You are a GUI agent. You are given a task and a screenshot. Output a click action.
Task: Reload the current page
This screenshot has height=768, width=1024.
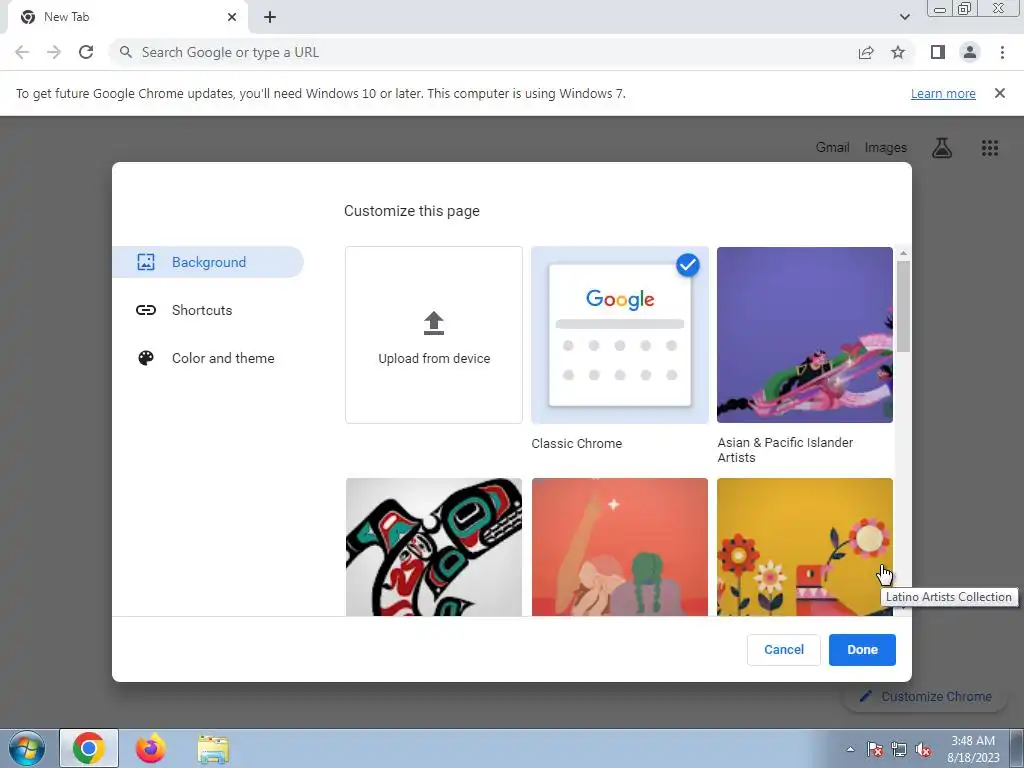86,52
